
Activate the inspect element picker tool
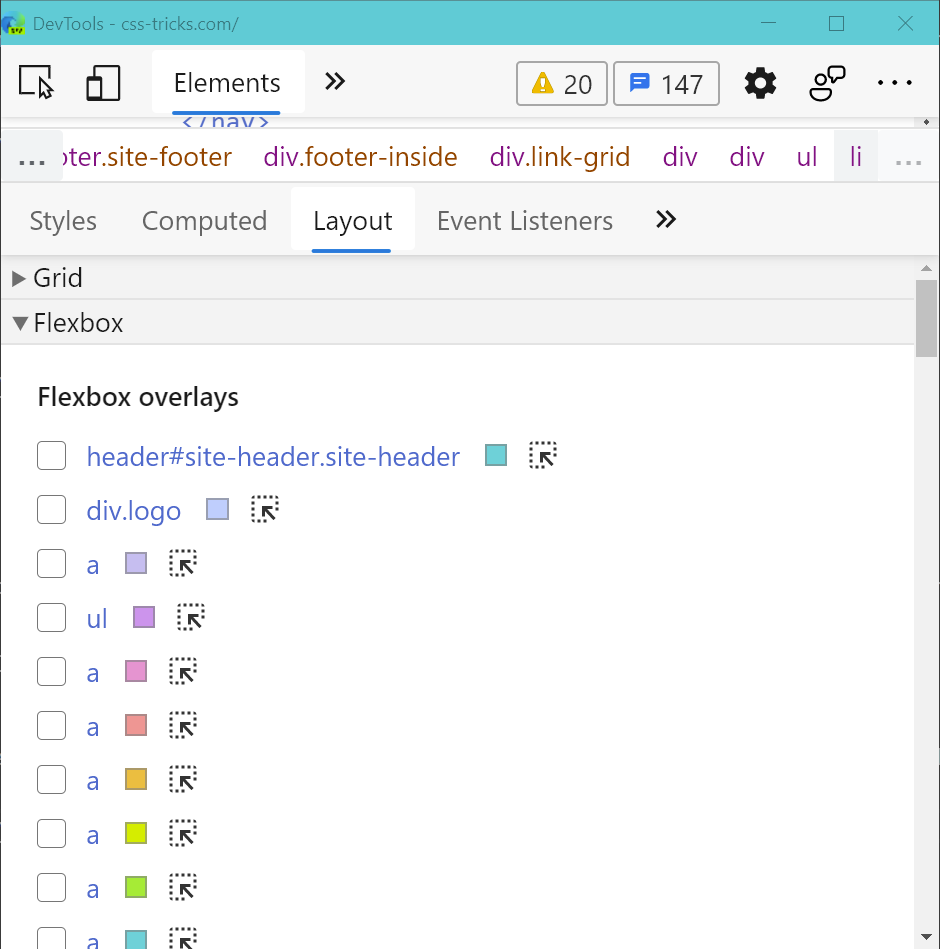click(37, 84)
